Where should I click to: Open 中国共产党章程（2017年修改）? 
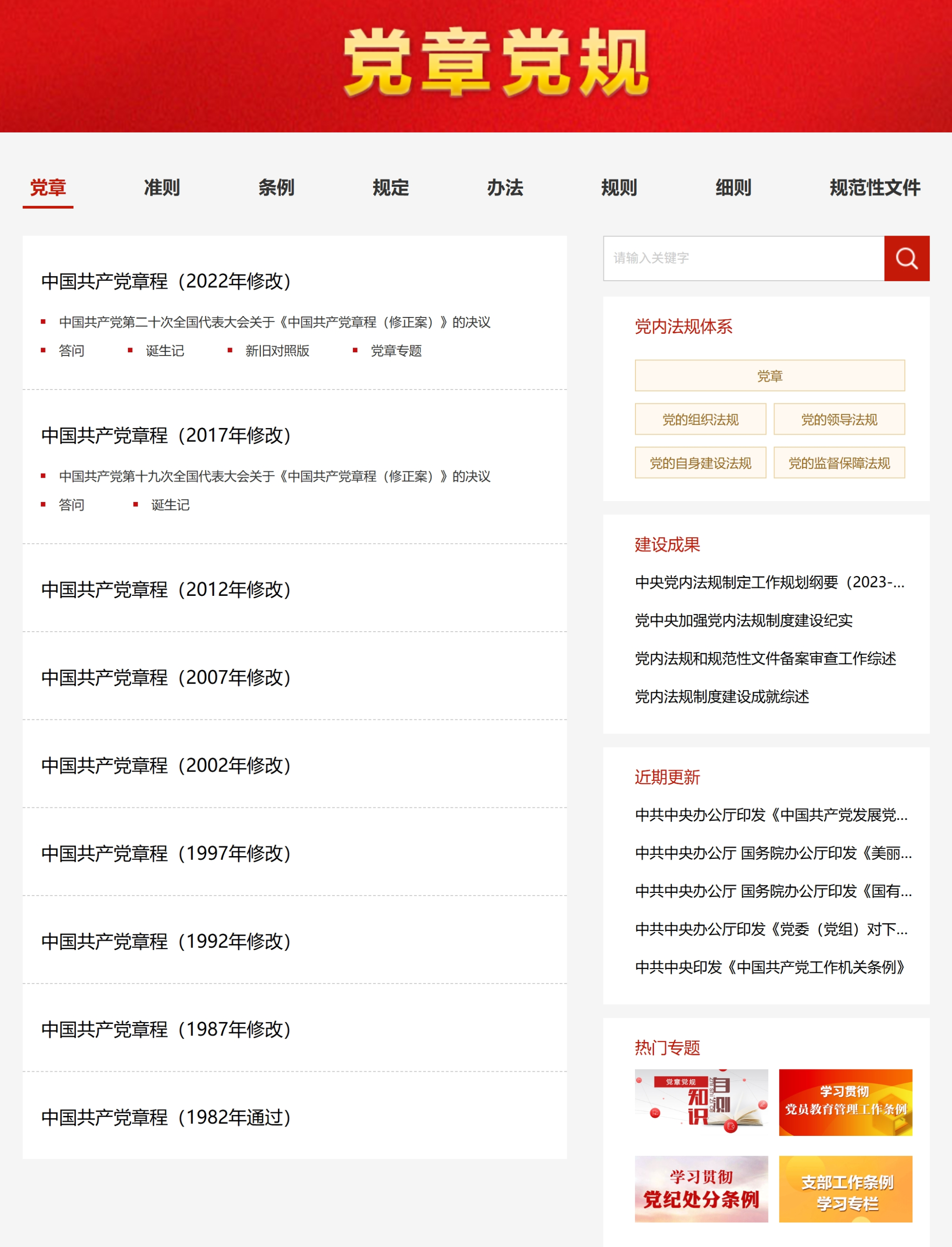(x=166, y=435)
